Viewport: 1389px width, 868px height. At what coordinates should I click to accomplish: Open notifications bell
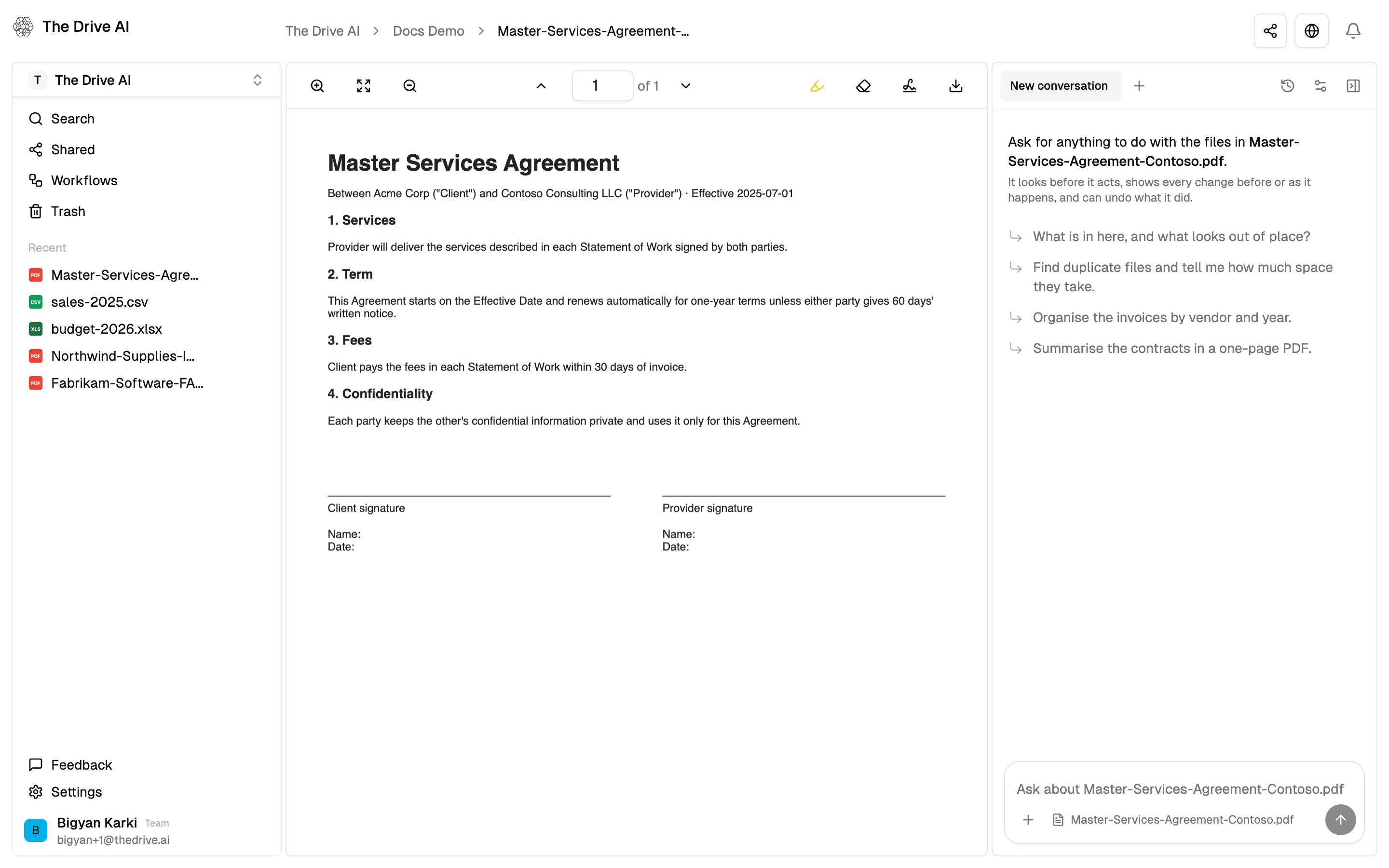click(x=1353, y=31)
